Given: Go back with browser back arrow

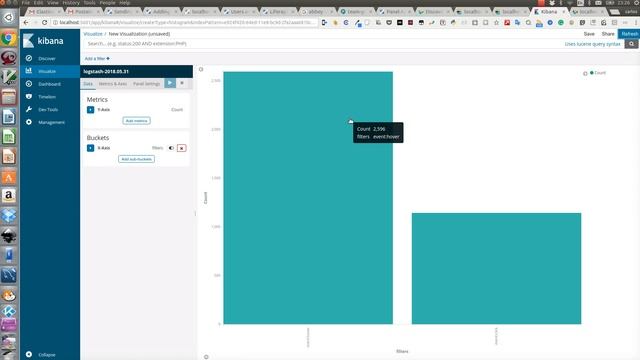Looking at the screenshot, I should coord(26,22).
